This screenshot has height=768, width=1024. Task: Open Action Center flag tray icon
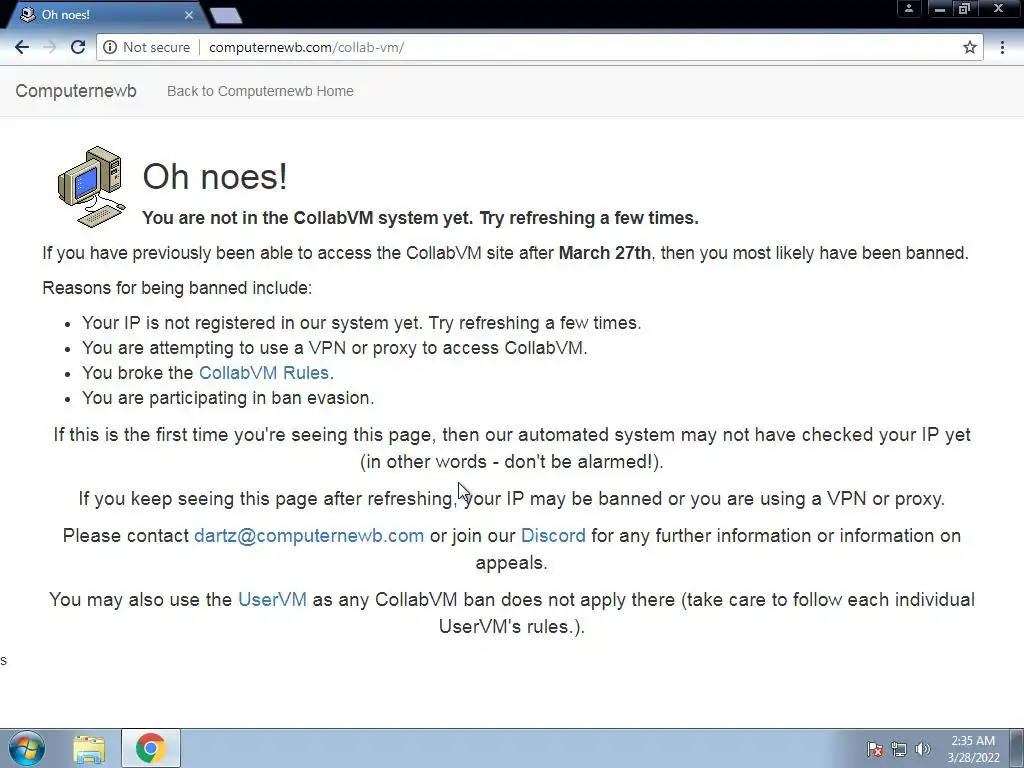point(875,749)
